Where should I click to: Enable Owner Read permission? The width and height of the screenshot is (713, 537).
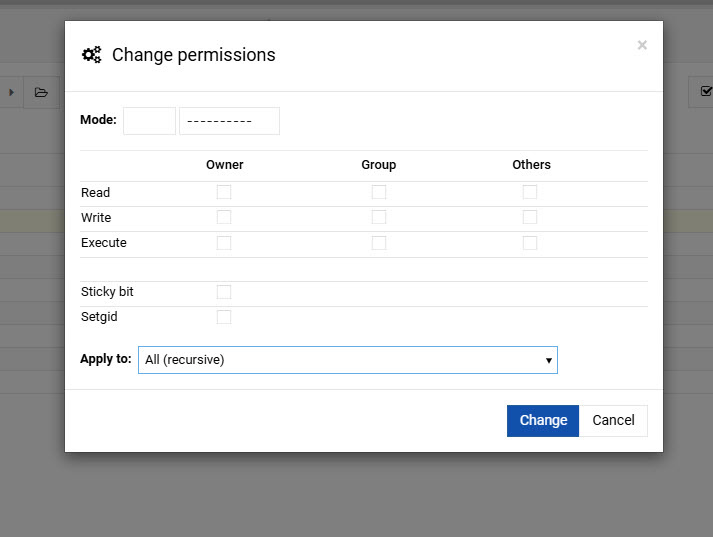point(224,192)
